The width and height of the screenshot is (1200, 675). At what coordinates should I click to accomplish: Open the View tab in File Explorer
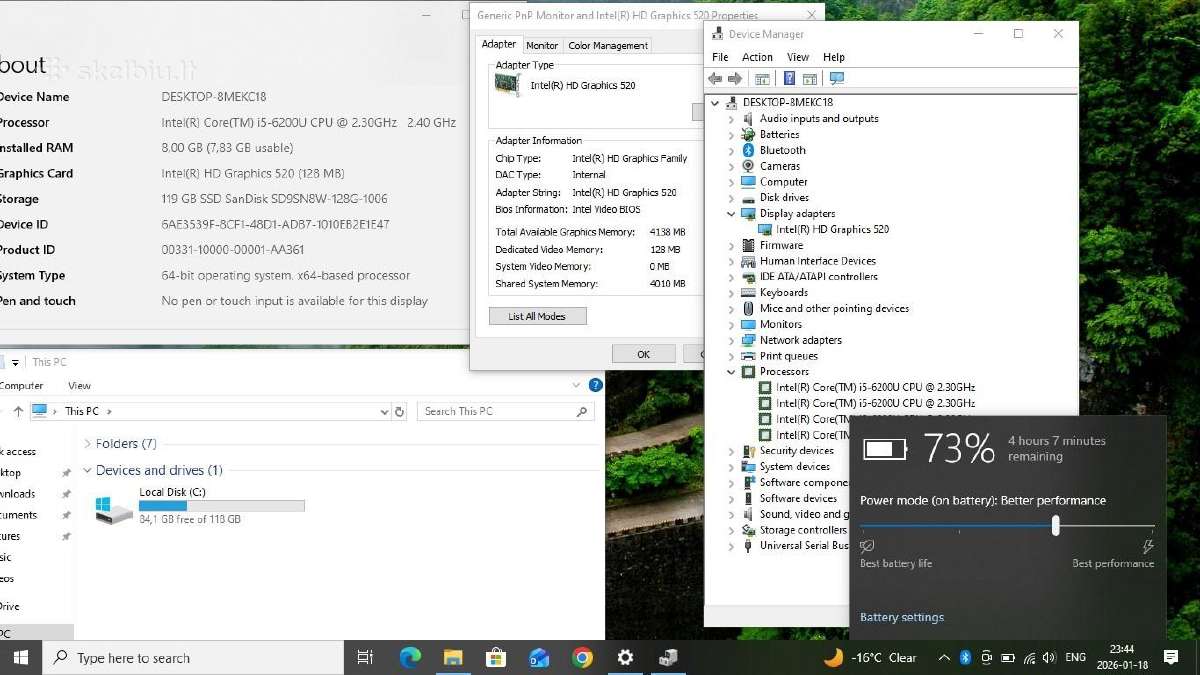pos(80,386)
